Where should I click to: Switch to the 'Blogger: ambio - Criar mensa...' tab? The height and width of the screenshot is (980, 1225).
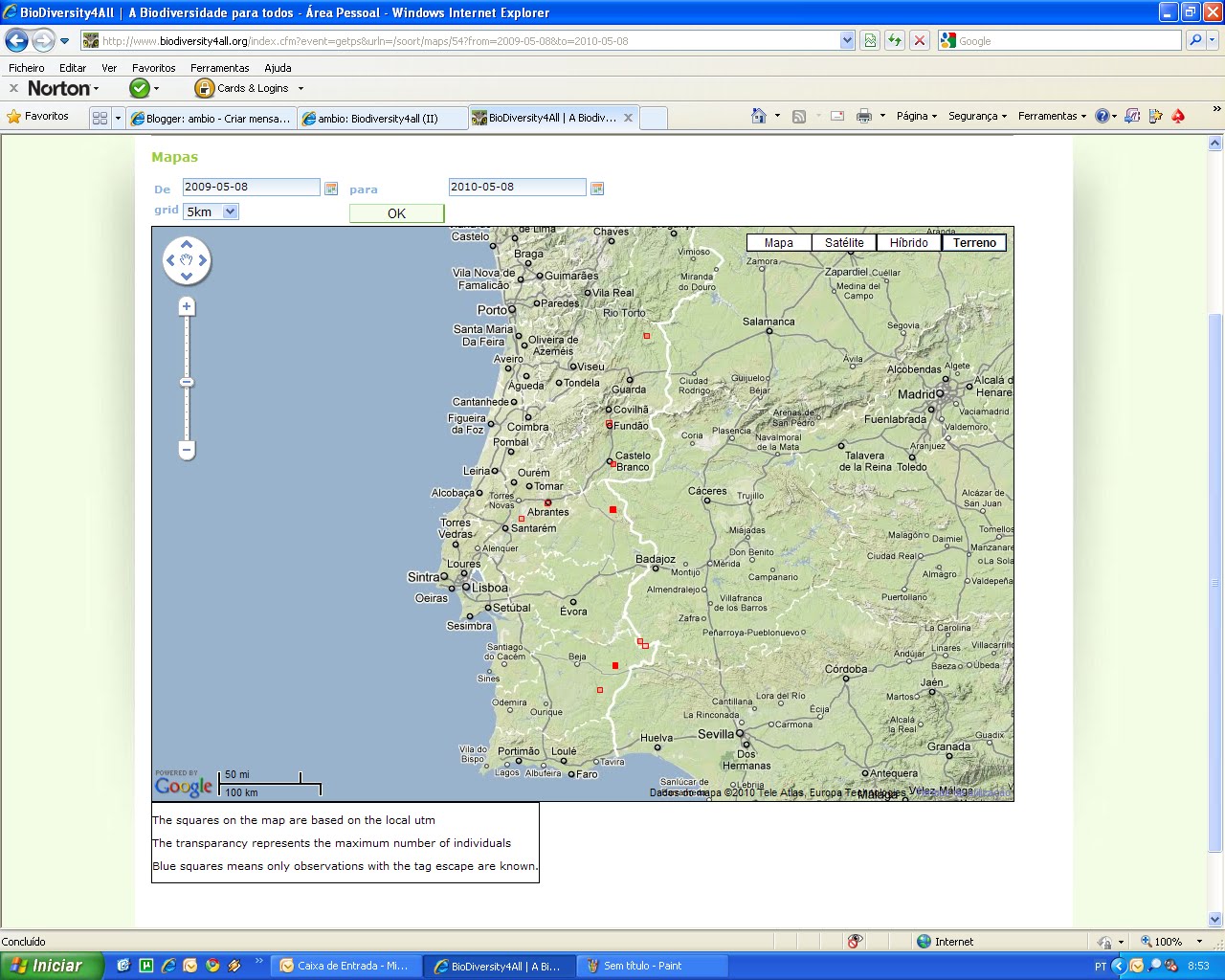(x=212, y=119)
